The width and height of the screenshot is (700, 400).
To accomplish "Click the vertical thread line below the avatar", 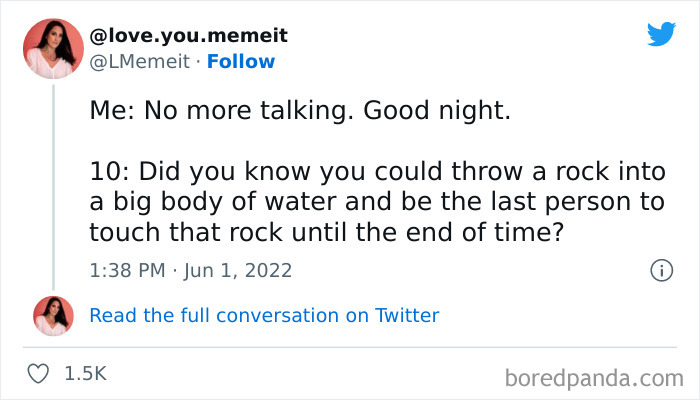I will 54,180.
